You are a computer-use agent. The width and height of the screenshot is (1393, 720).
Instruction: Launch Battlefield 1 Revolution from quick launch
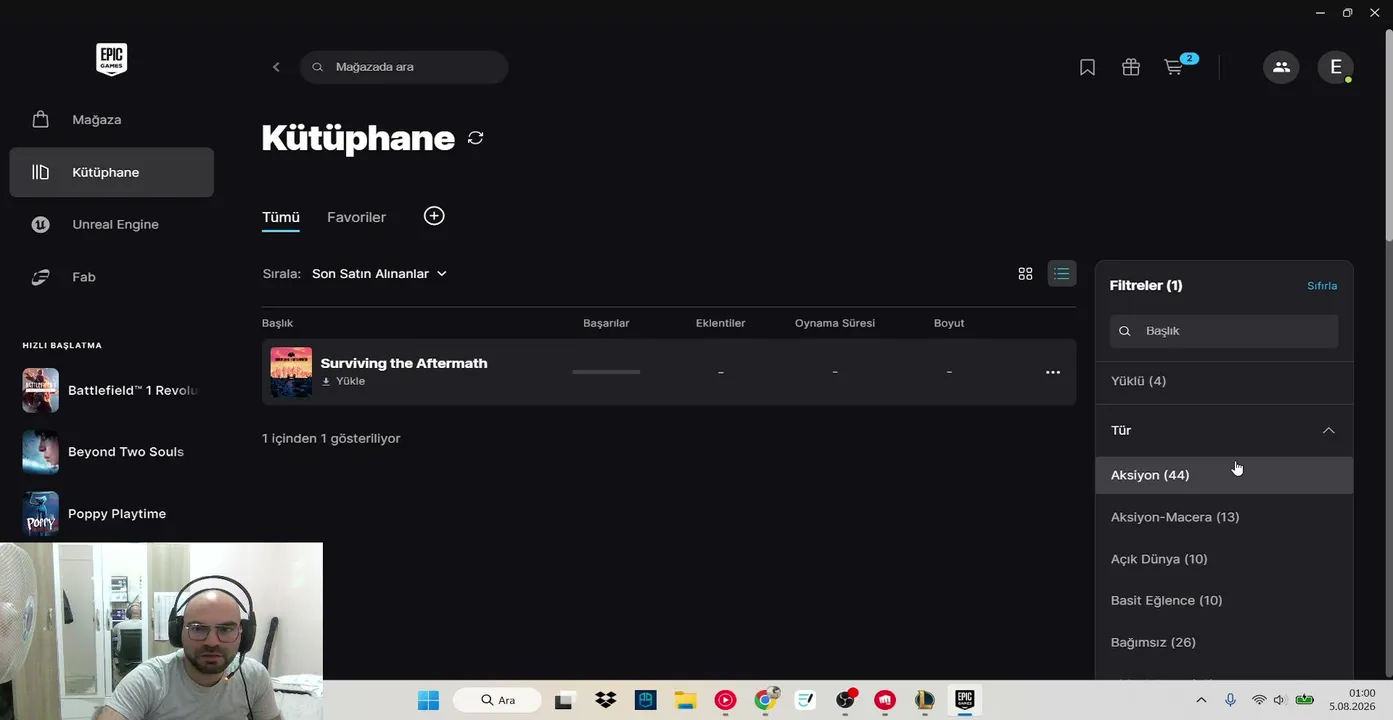(111, 390)
